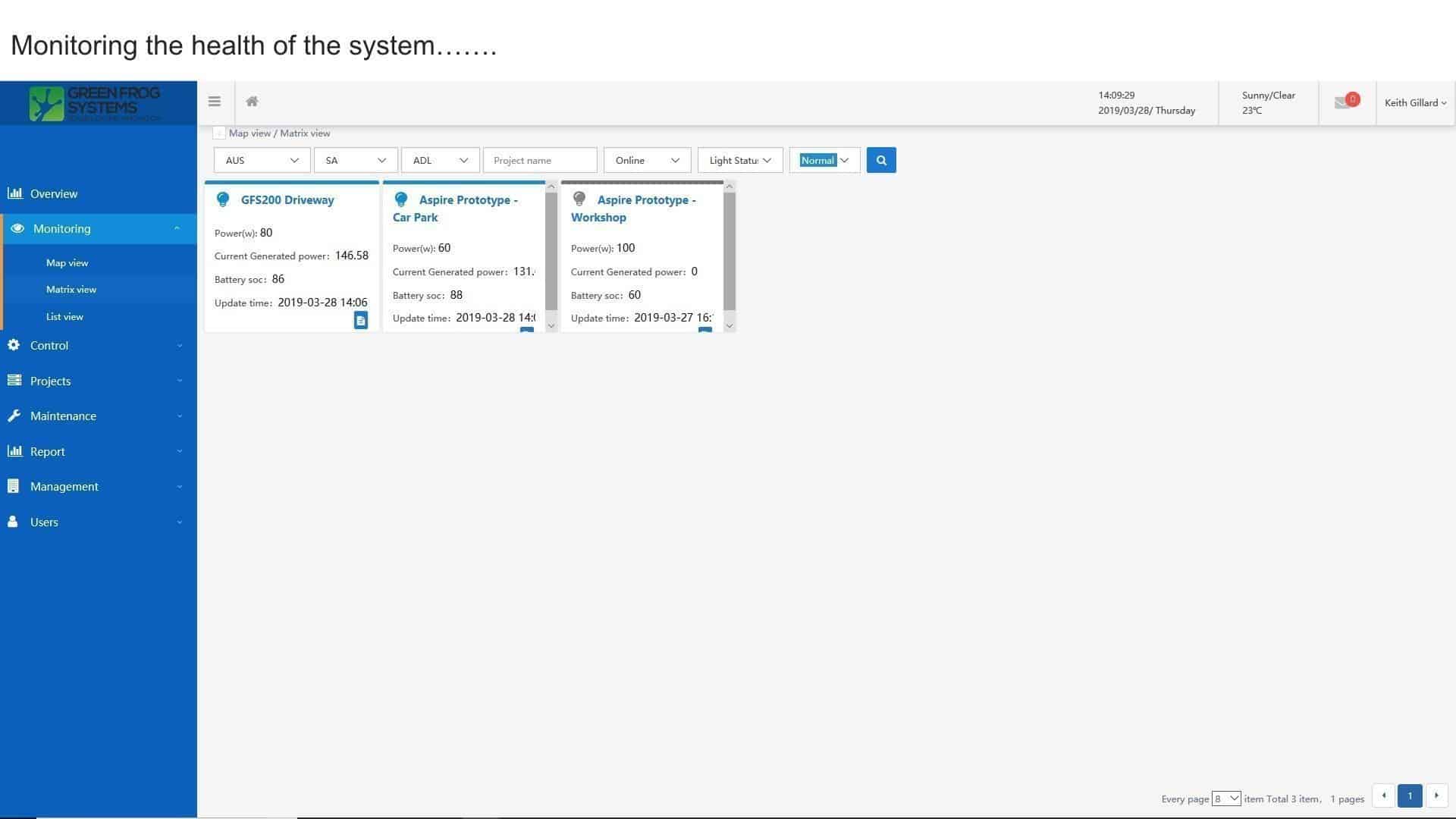Click the Car Park card scrollbar
This screenshot has width=1456, height=819.
pyautogui.click(x=551, y=250)
